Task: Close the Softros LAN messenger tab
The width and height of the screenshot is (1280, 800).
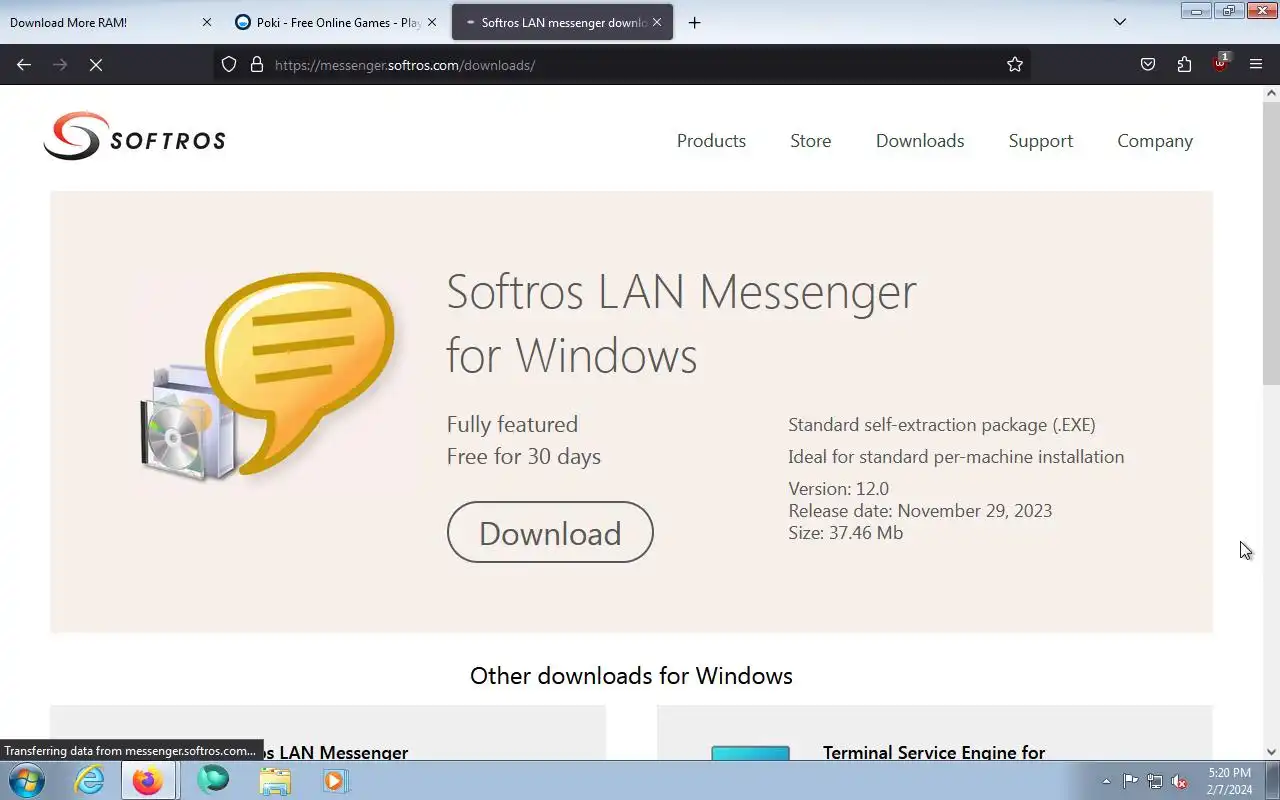Action: pyautogui.click(x=657, y=22)
